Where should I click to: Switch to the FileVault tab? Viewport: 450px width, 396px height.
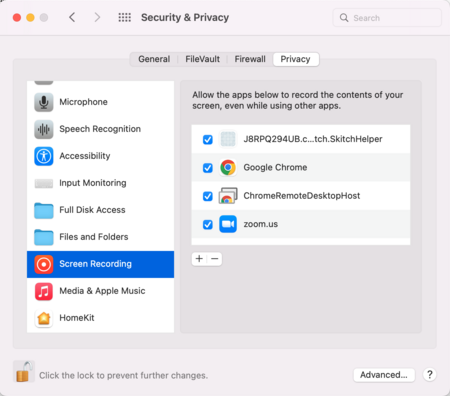(202, 59)
